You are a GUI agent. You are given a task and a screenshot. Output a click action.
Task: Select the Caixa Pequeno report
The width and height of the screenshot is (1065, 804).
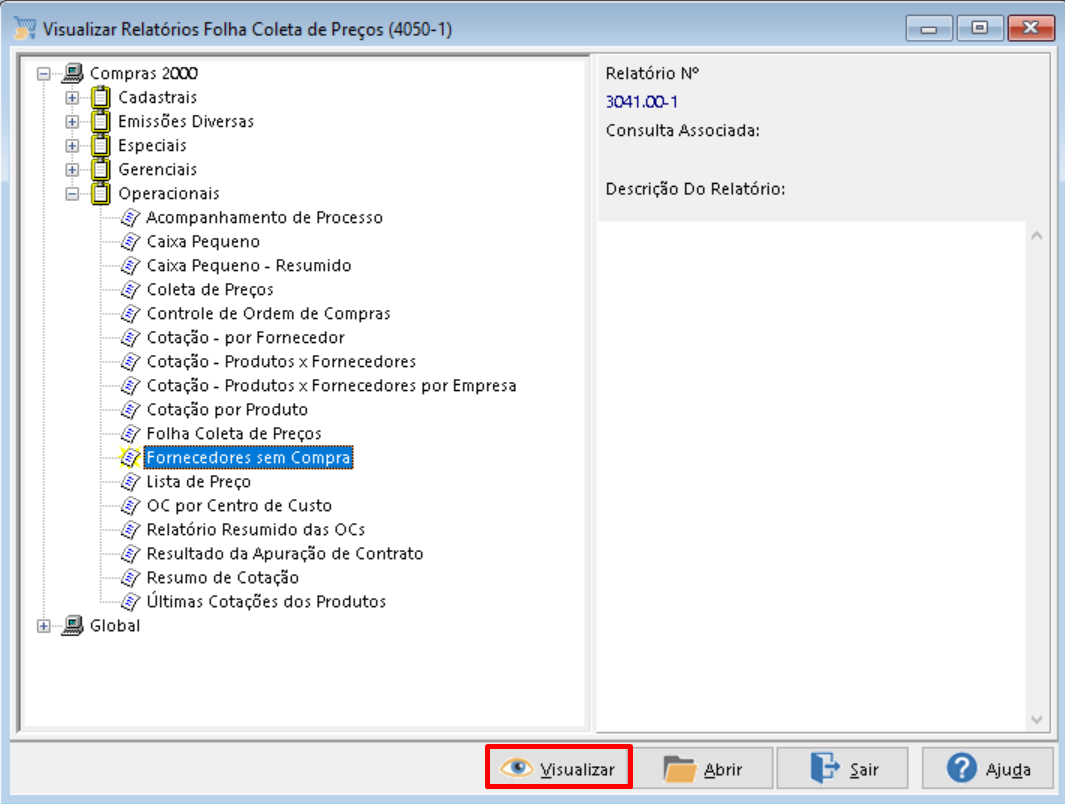click(203, 242)
